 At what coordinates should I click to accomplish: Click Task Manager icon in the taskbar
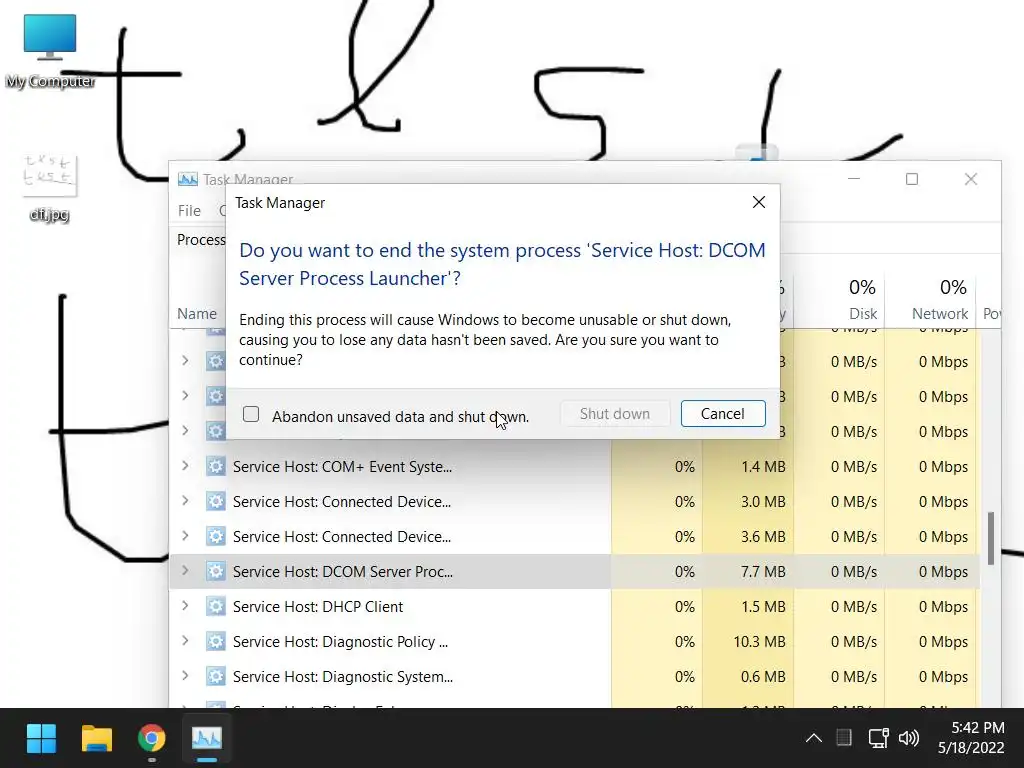pos(206,739)
